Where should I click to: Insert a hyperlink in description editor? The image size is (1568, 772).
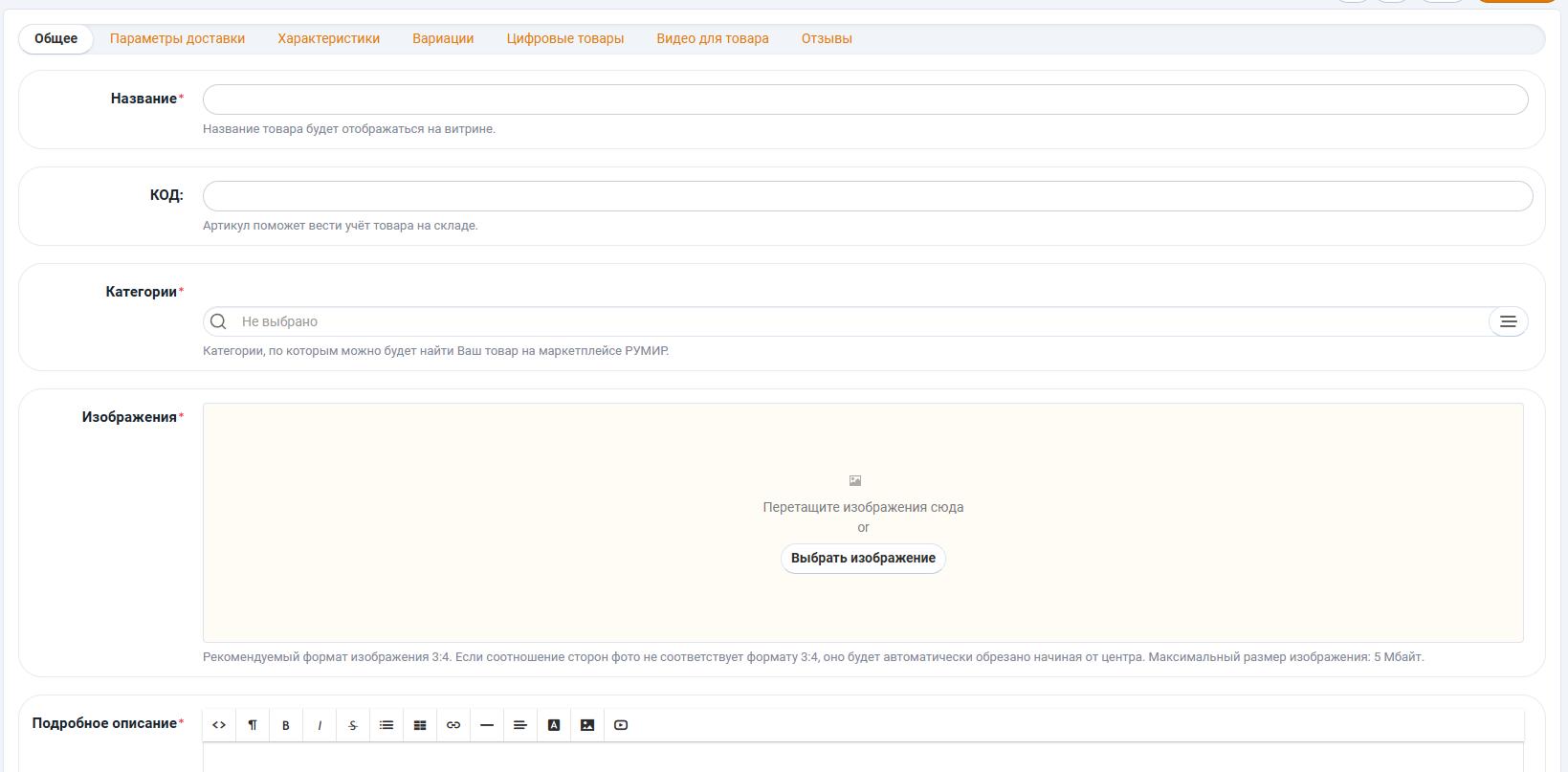click(x=453, y=725)
